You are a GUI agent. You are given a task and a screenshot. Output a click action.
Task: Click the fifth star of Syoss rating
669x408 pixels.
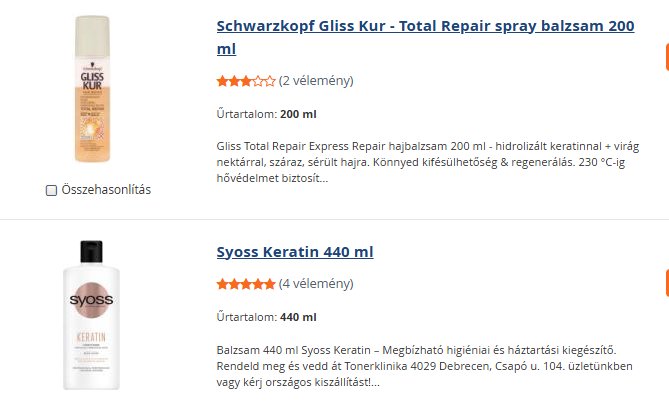[270, 284]
